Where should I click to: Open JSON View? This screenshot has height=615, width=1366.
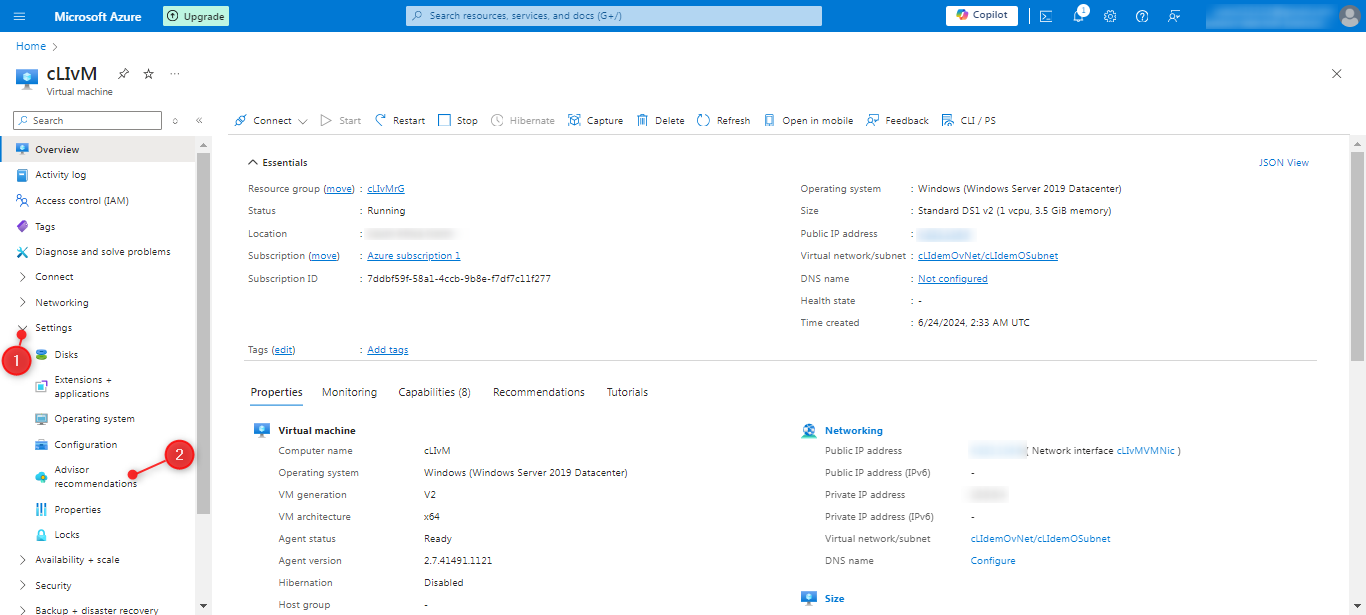click(1284, 163)
